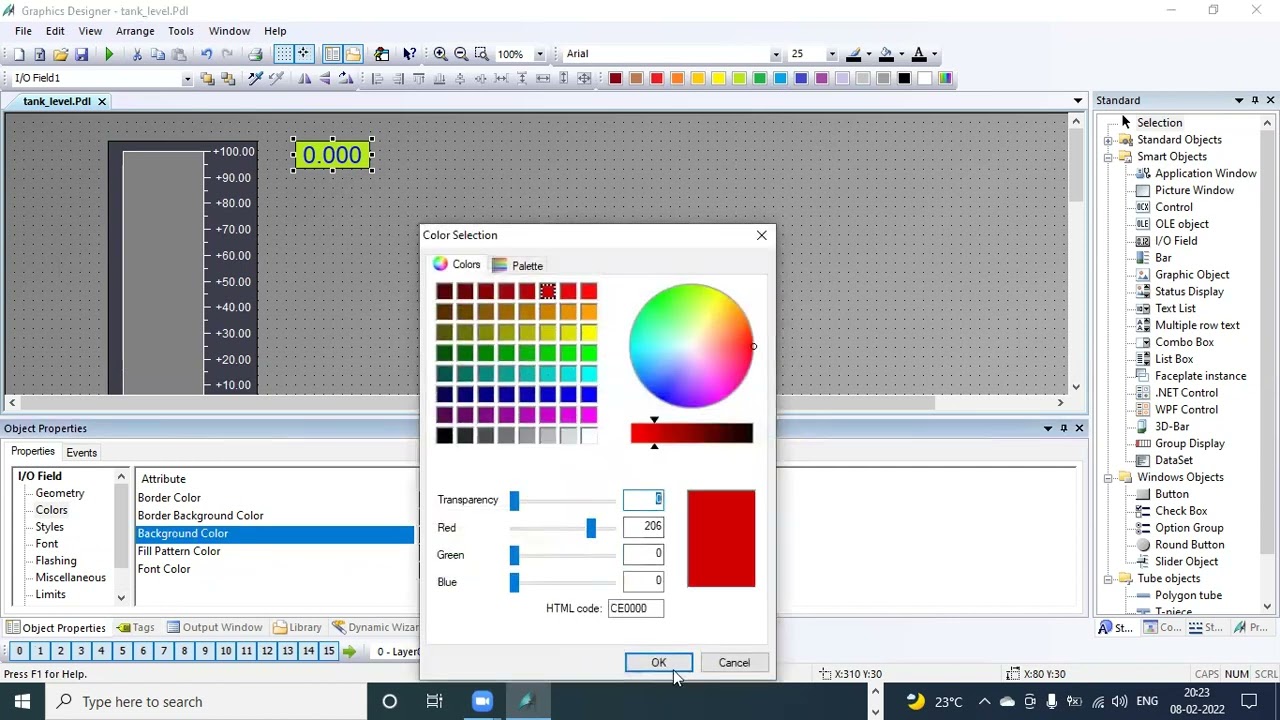Click the bring to front layering icon
The width and height of the screenshot is (1280, 720).
pyautogui.click(x=207, y=78)
